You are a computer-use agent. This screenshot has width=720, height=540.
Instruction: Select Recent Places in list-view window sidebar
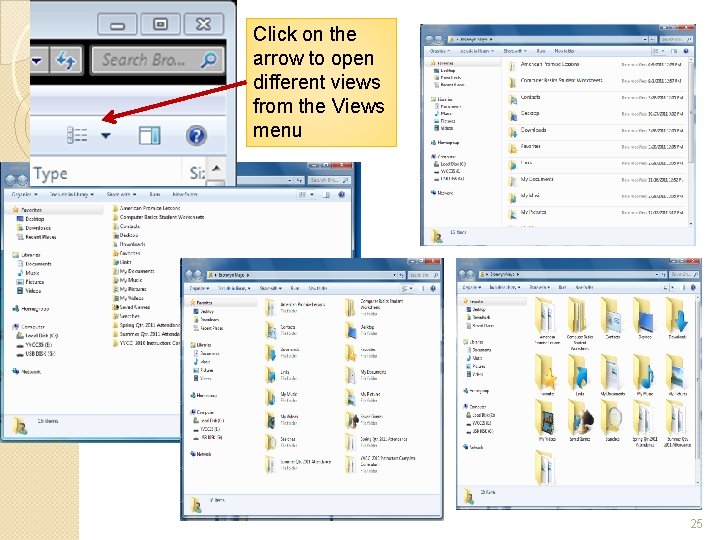(x=36, y=237)
